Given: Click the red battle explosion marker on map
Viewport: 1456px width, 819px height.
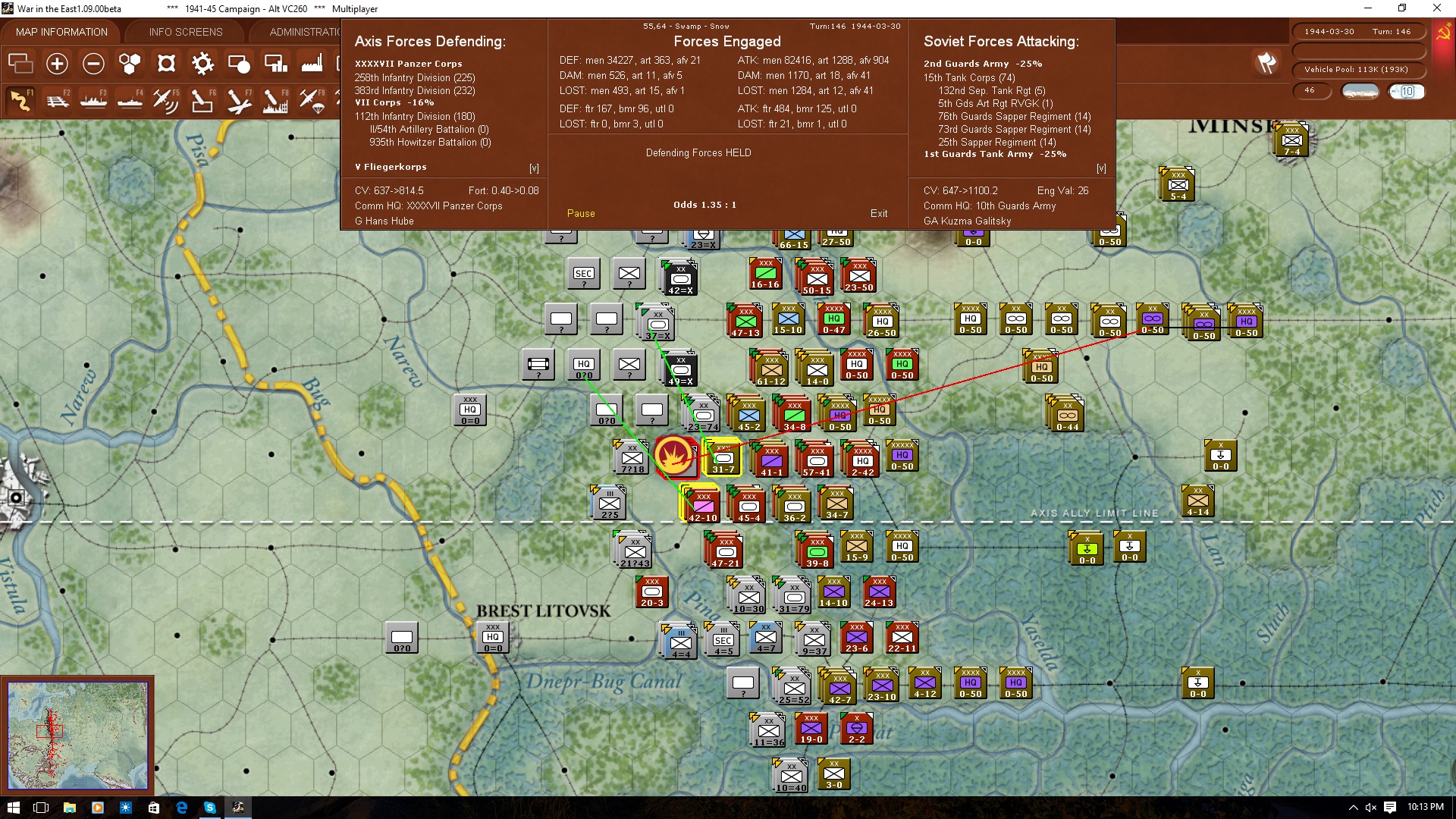Looking at the screenshot, I should [x=673, y=455].
